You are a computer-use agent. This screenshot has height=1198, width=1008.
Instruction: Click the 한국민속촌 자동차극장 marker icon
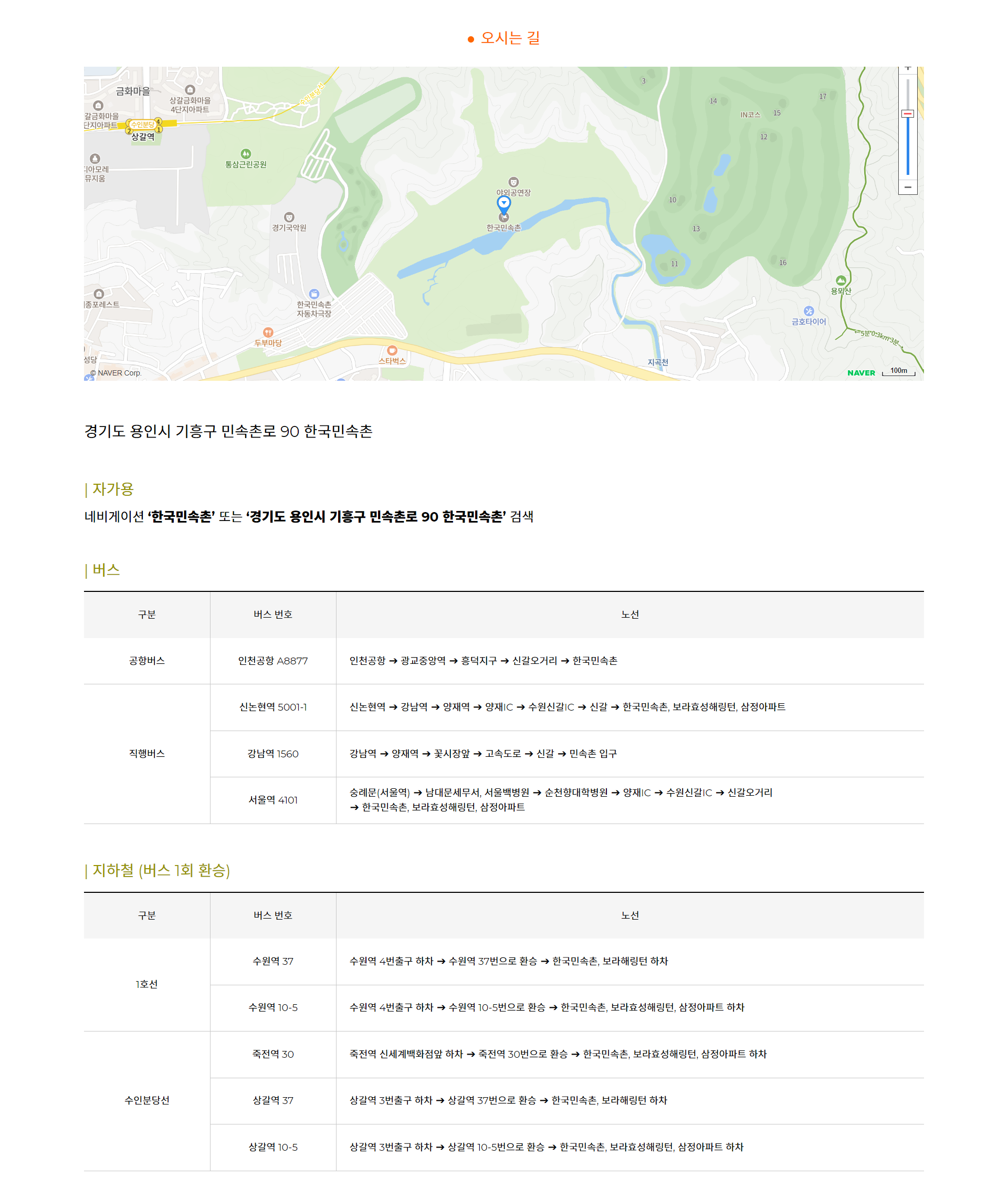coord(314,294)
